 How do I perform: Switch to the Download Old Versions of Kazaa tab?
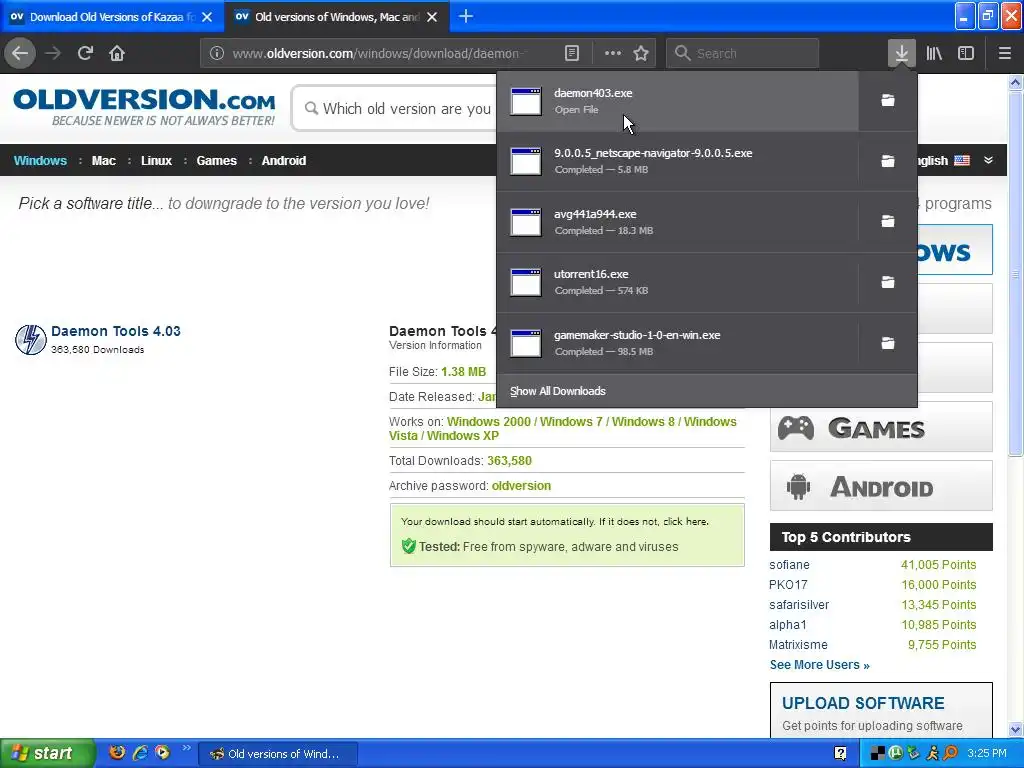pyautogui.click(x=112, y=17)
